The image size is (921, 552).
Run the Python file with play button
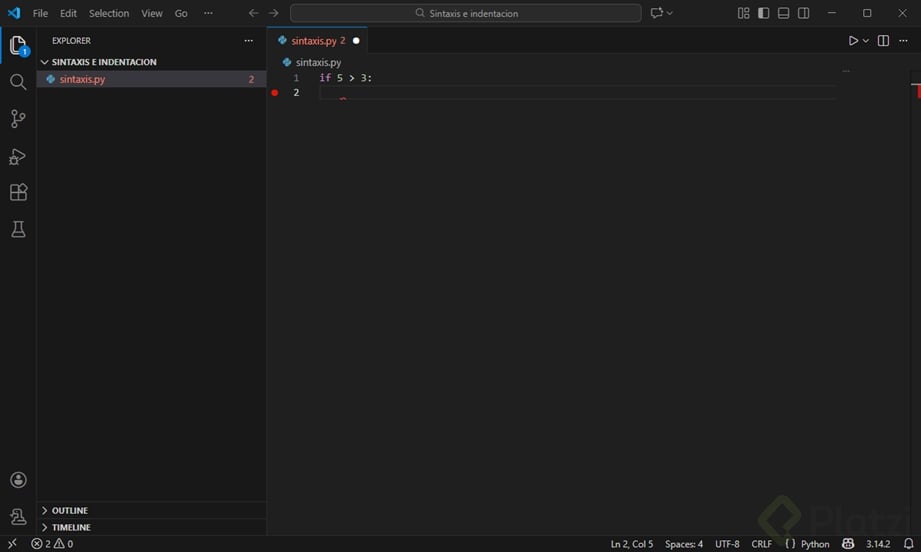pyautogui.click(x=853, y=41)
